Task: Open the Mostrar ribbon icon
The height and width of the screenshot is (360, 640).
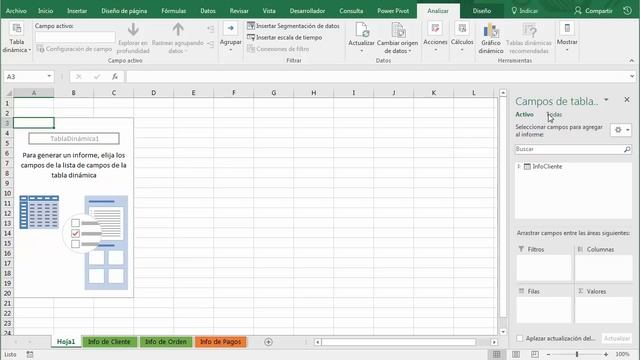Action: pos(567,29)
